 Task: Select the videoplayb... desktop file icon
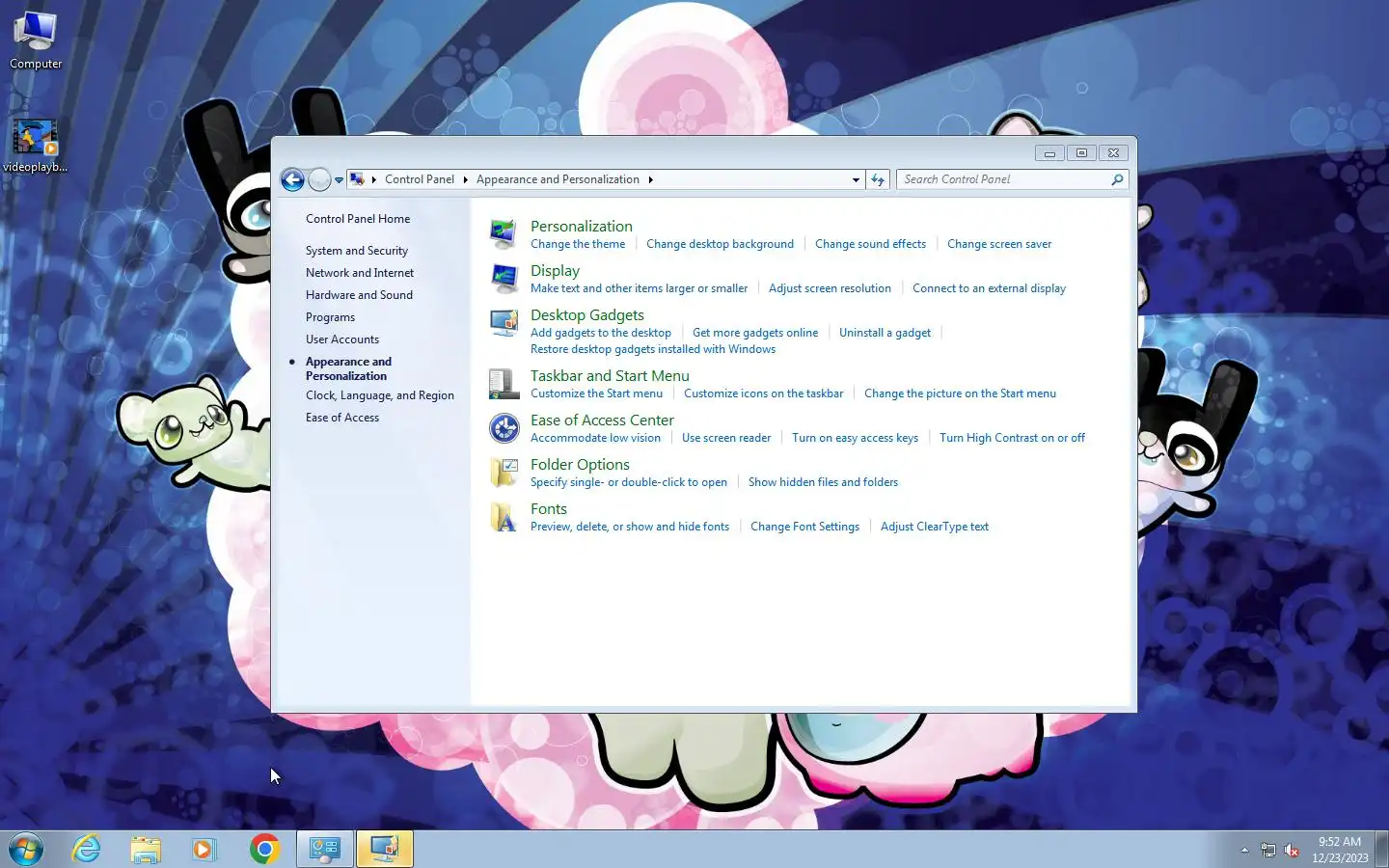coord(36,146)
